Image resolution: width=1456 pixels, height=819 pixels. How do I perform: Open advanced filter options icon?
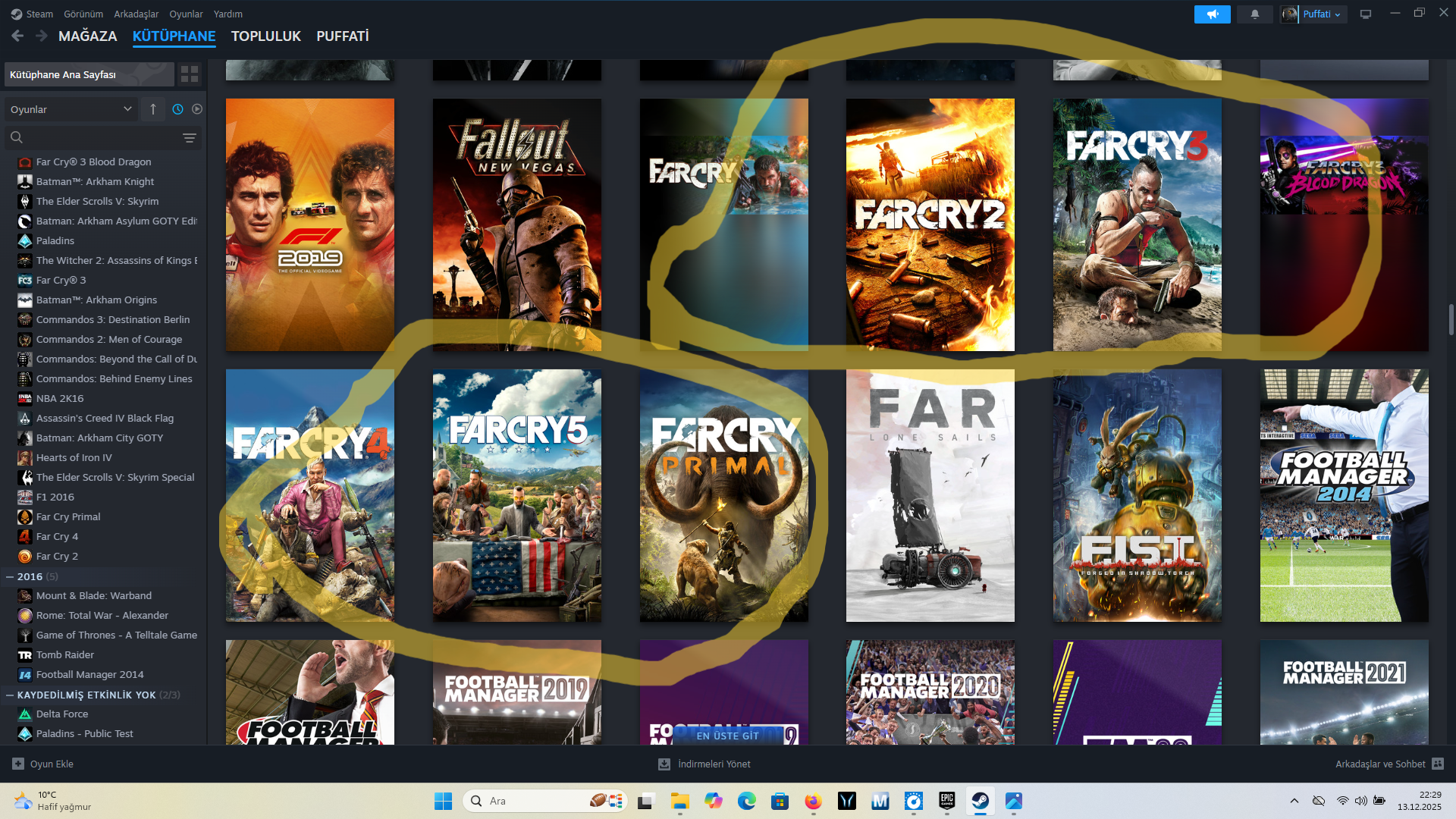(190, 138)
